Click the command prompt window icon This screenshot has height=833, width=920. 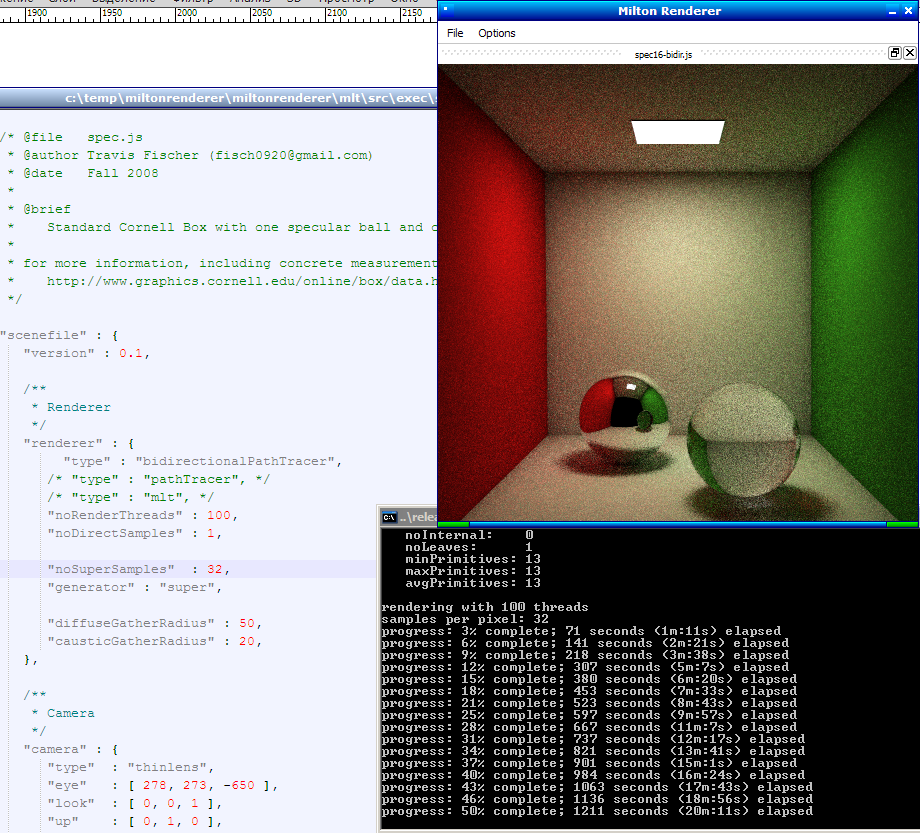[389, 517]
